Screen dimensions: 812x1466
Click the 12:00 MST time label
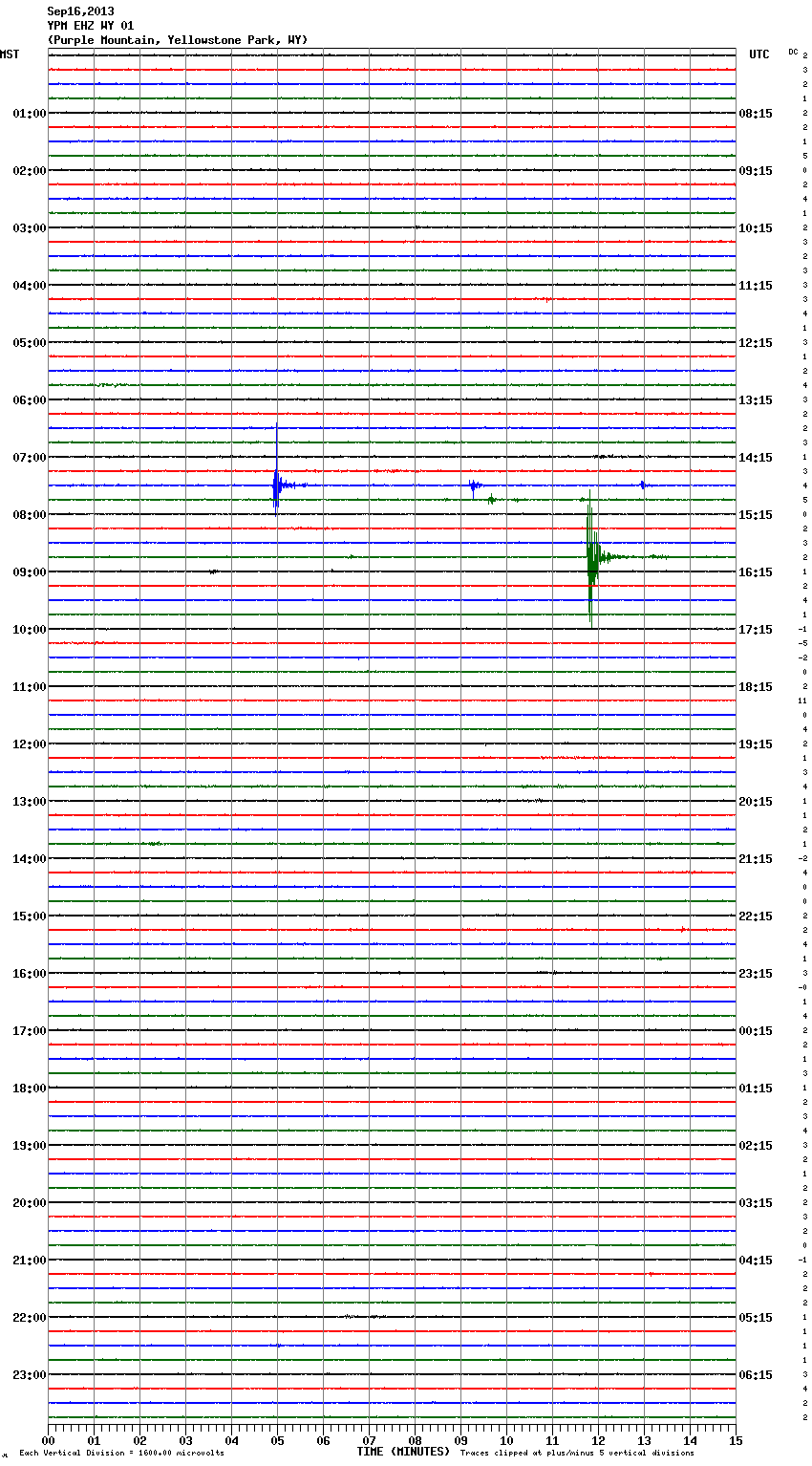[x=30, y=744]
